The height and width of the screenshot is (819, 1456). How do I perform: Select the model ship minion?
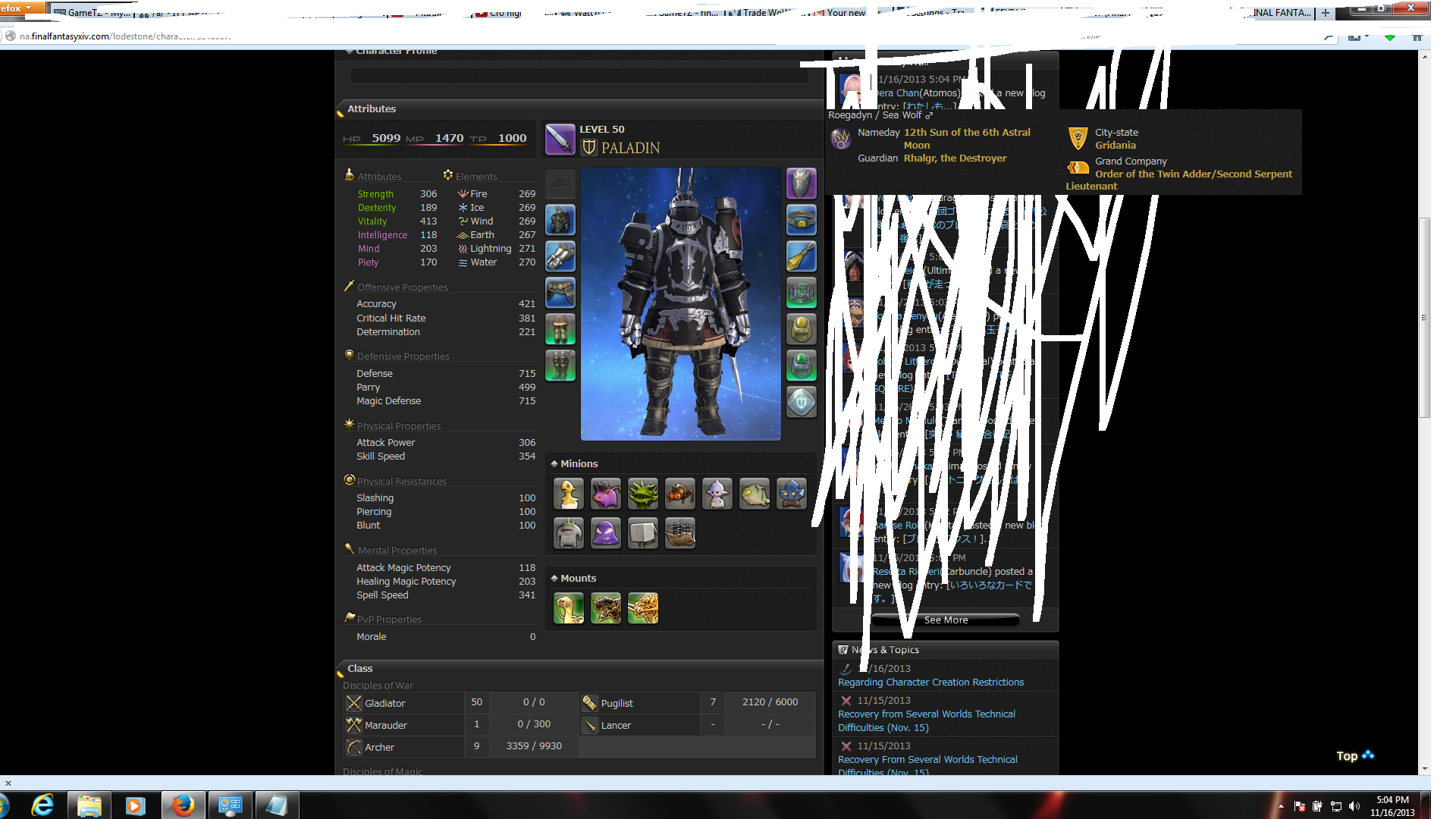click(x=680, y=533)
